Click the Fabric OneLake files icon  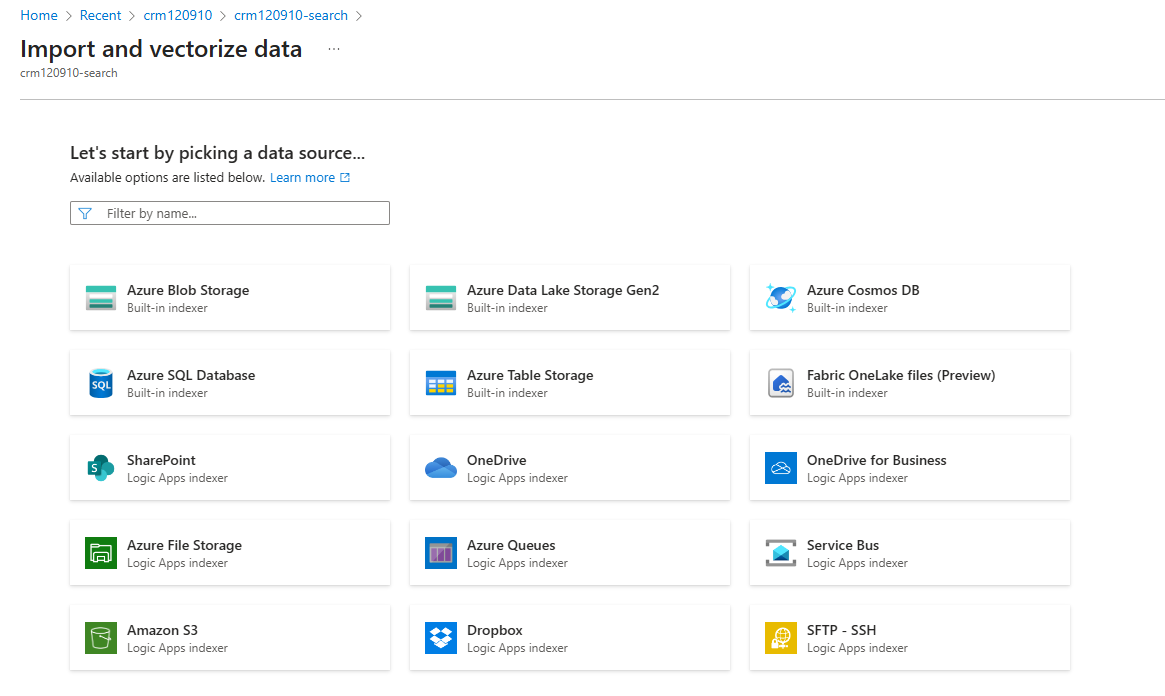coord(781,383)
